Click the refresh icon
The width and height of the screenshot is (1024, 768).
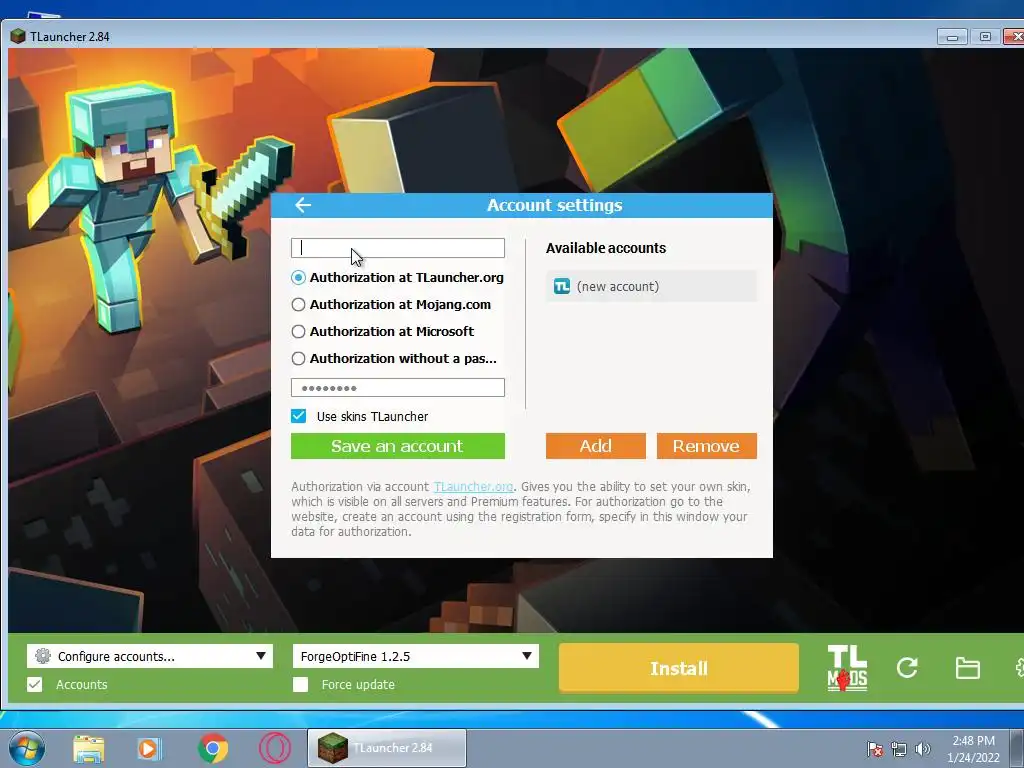[x=907, y=667]
